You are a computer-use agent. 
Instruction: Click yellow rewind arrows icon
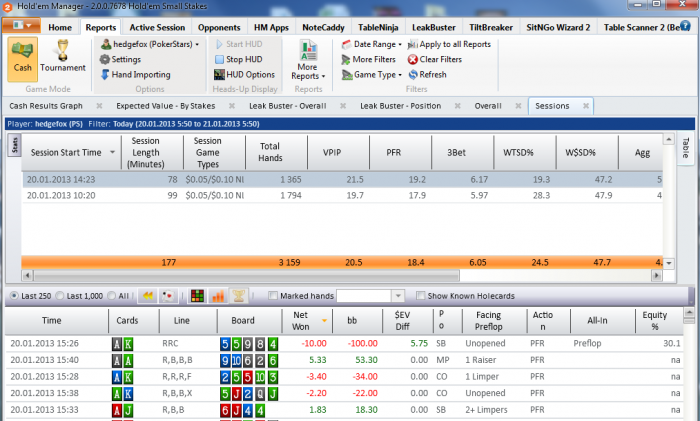148,296
